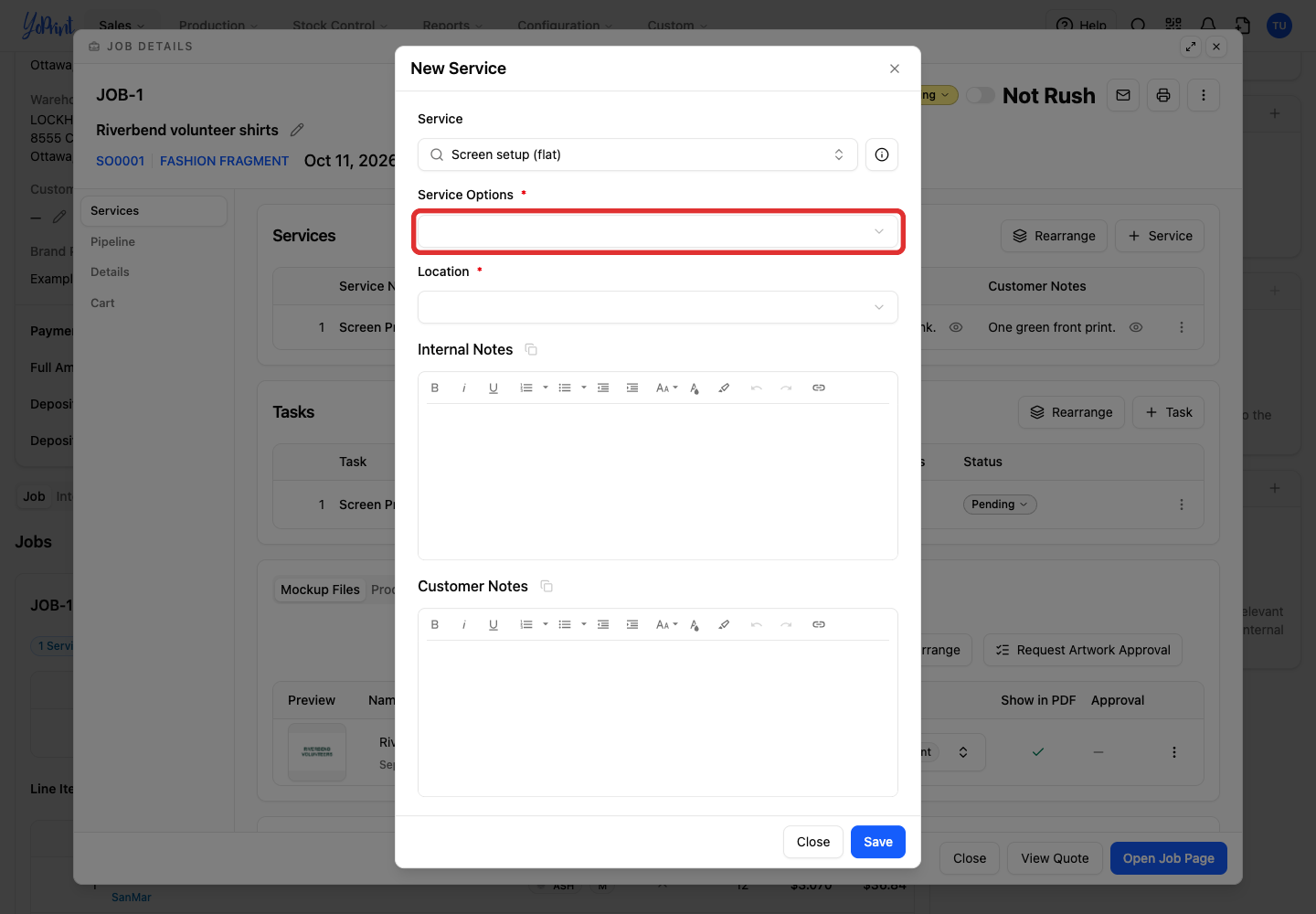Viewport: 1316px width, 914px height.
Task: Open the Pending status dropdown for the task
Action: [x=1000, y=505]
